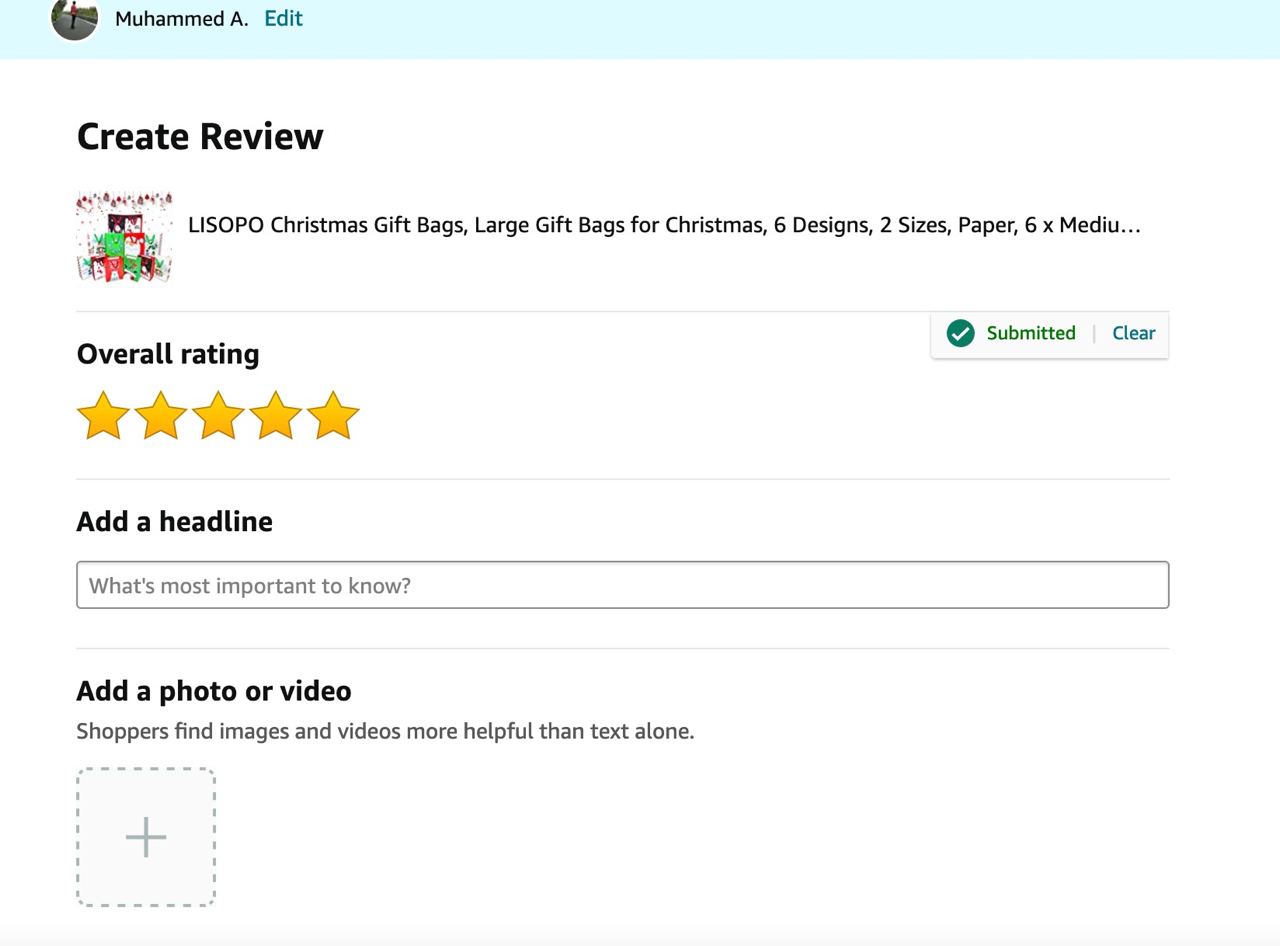
Task: Click the Muhammed A. profile name
Action: (x=181, y=18)
